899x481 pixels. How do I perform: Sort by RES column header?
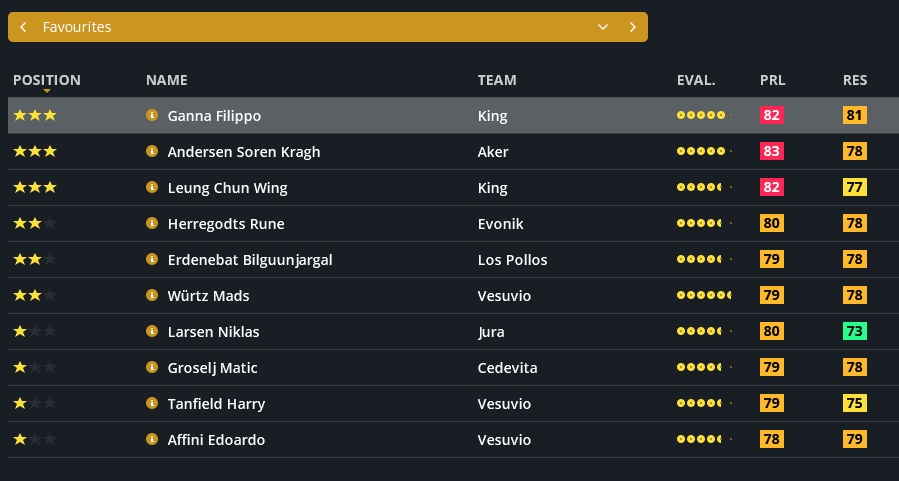(x=855, y=80)
